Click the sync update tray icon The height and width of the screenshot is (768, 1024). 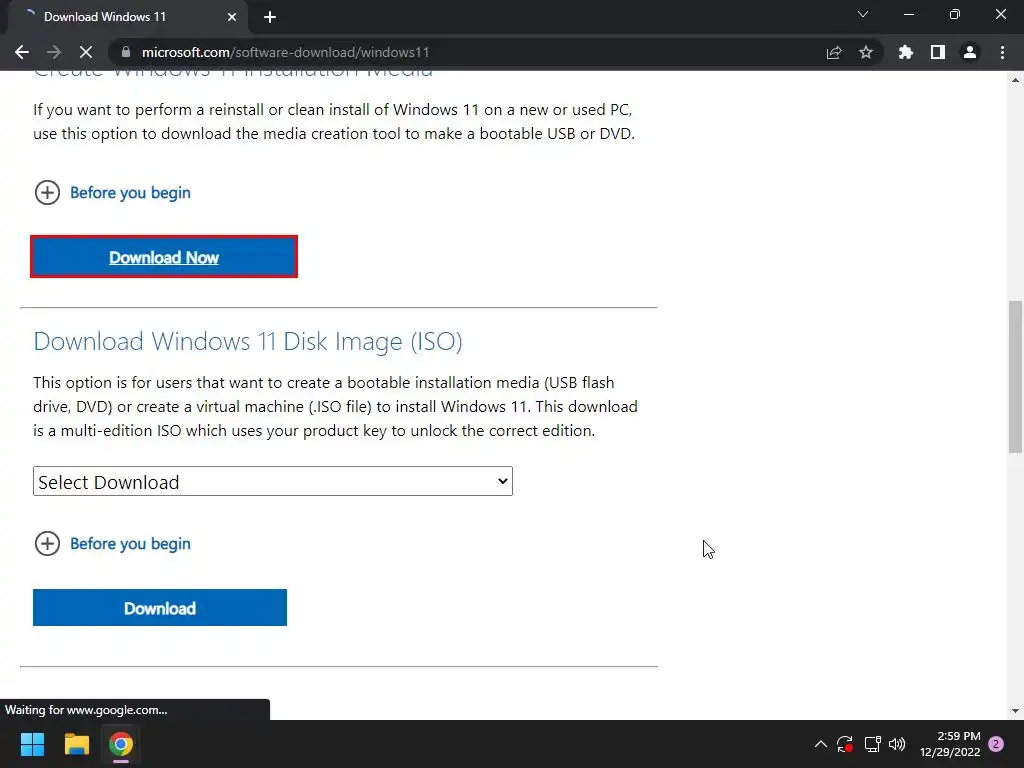coord(845,744)
